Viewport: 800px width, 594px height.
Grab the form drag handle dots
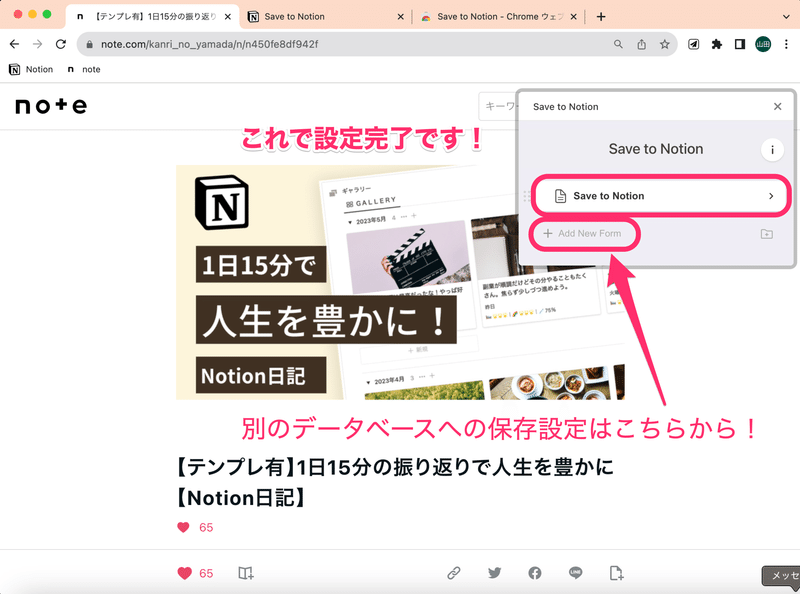(x=527, y=196)
